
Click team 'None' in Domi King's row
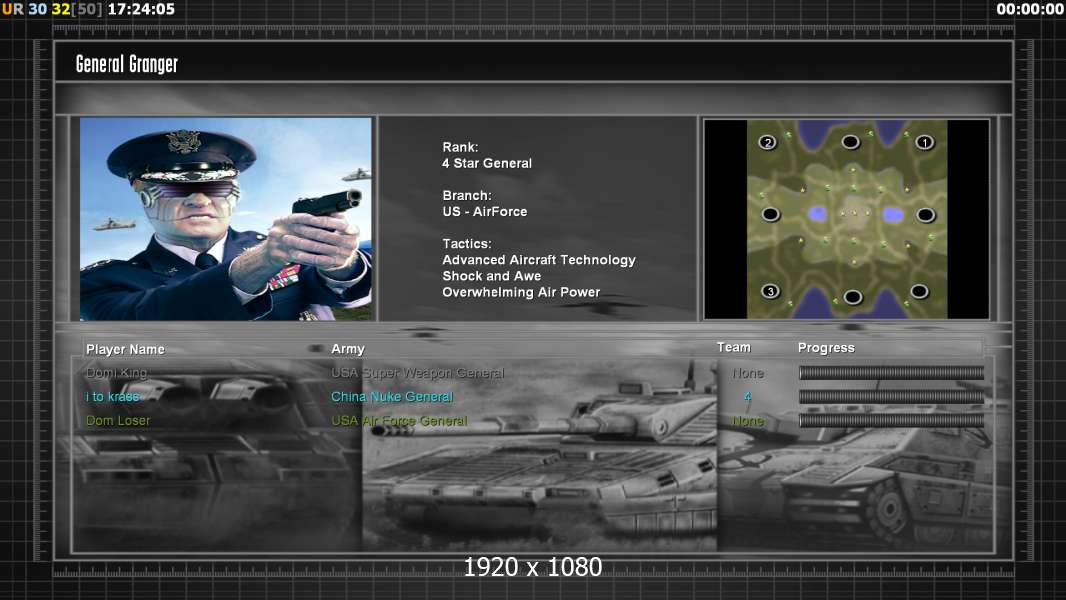click(x=748, y=373)
